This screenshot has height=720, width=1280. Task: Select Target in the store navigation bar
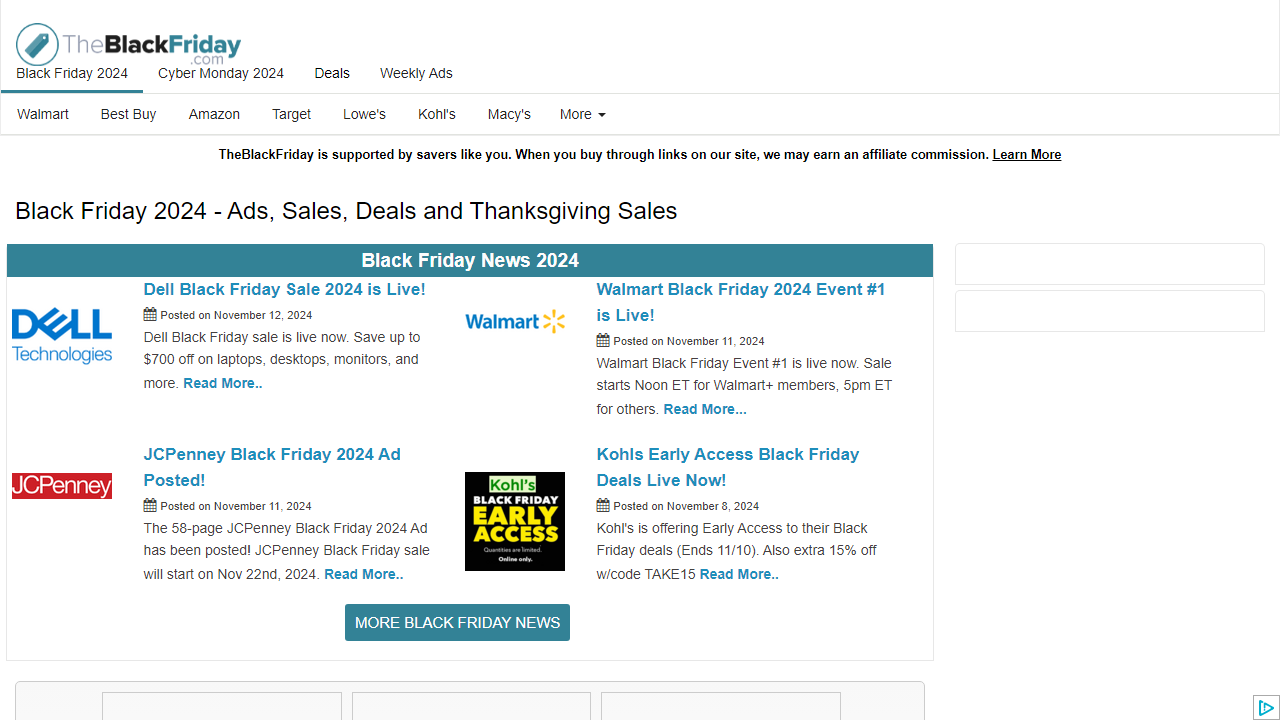tap(291, 114)
